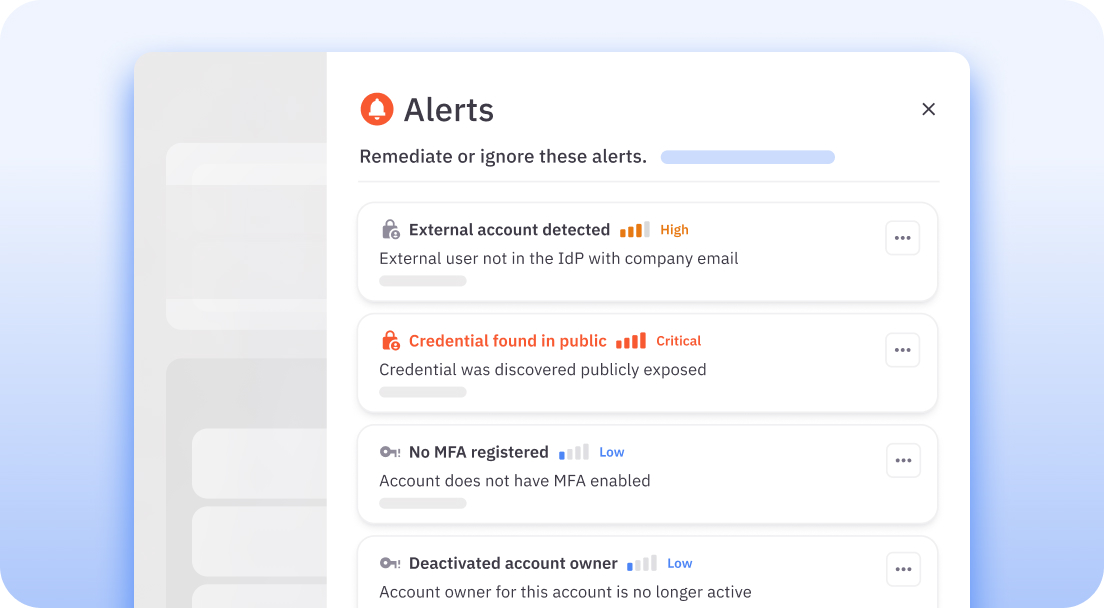Screen dimensions: 1104x610
Task: Click the blue progress bar near Remediate text
Action: [x=747, y=157]
